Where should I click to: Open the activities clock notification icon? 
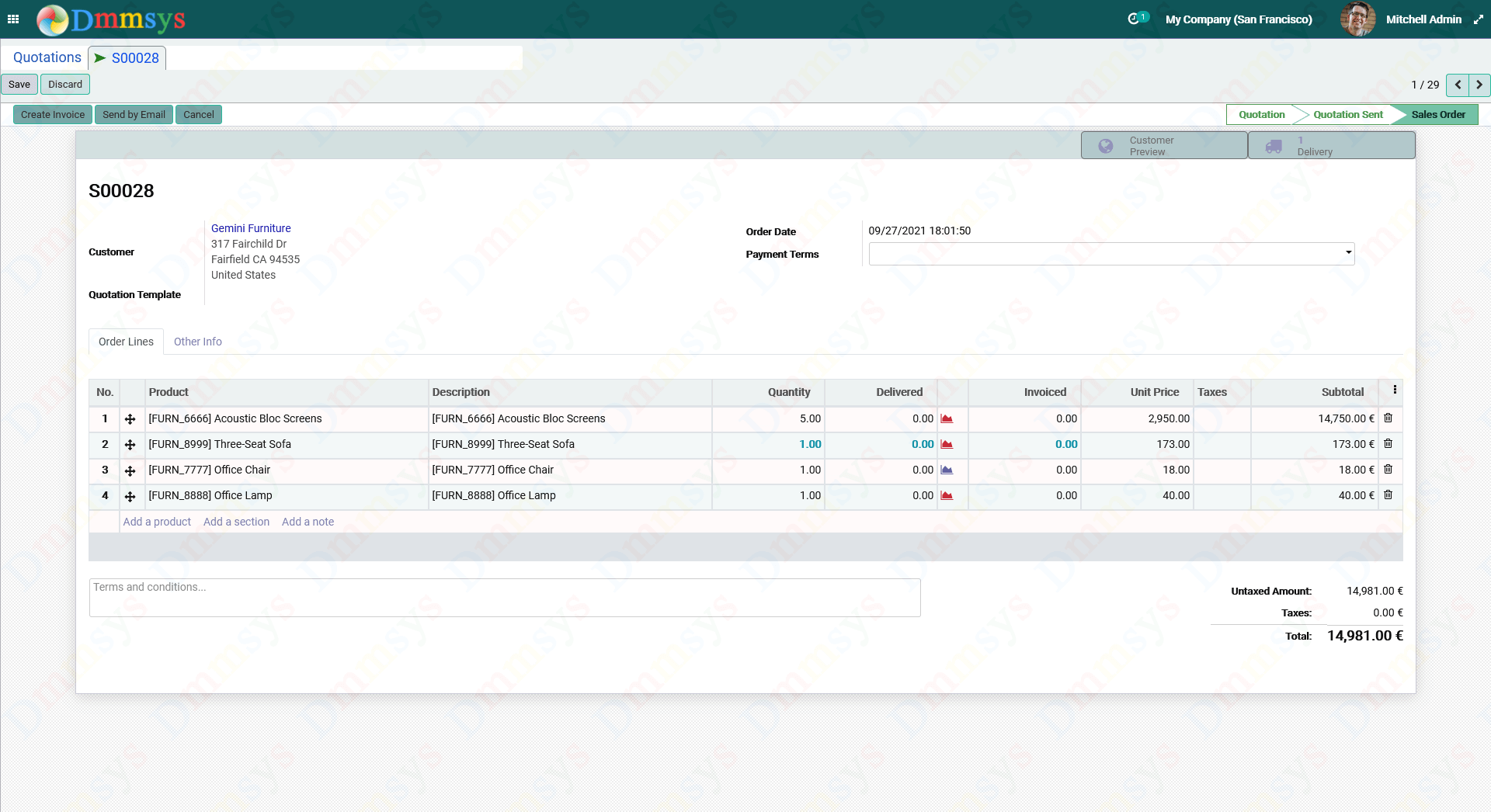pos(1138,19)
